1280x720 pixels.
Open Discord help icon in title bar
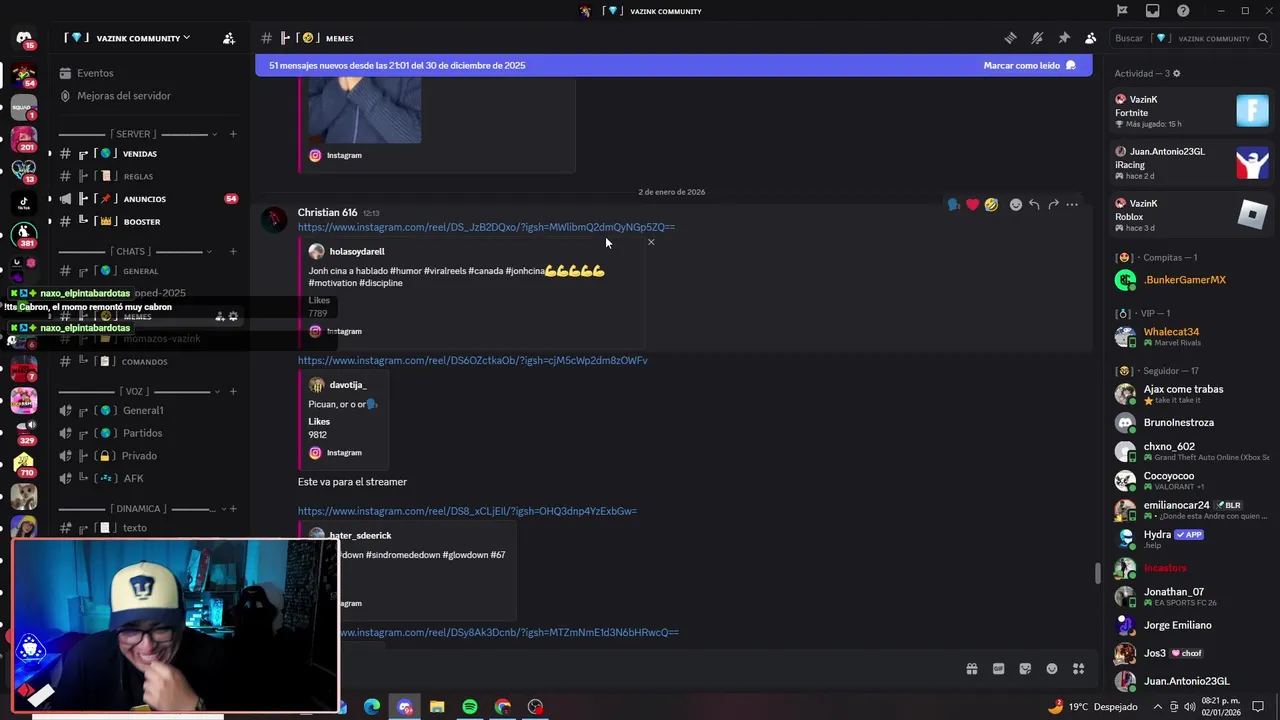(x=1184, y=11)
